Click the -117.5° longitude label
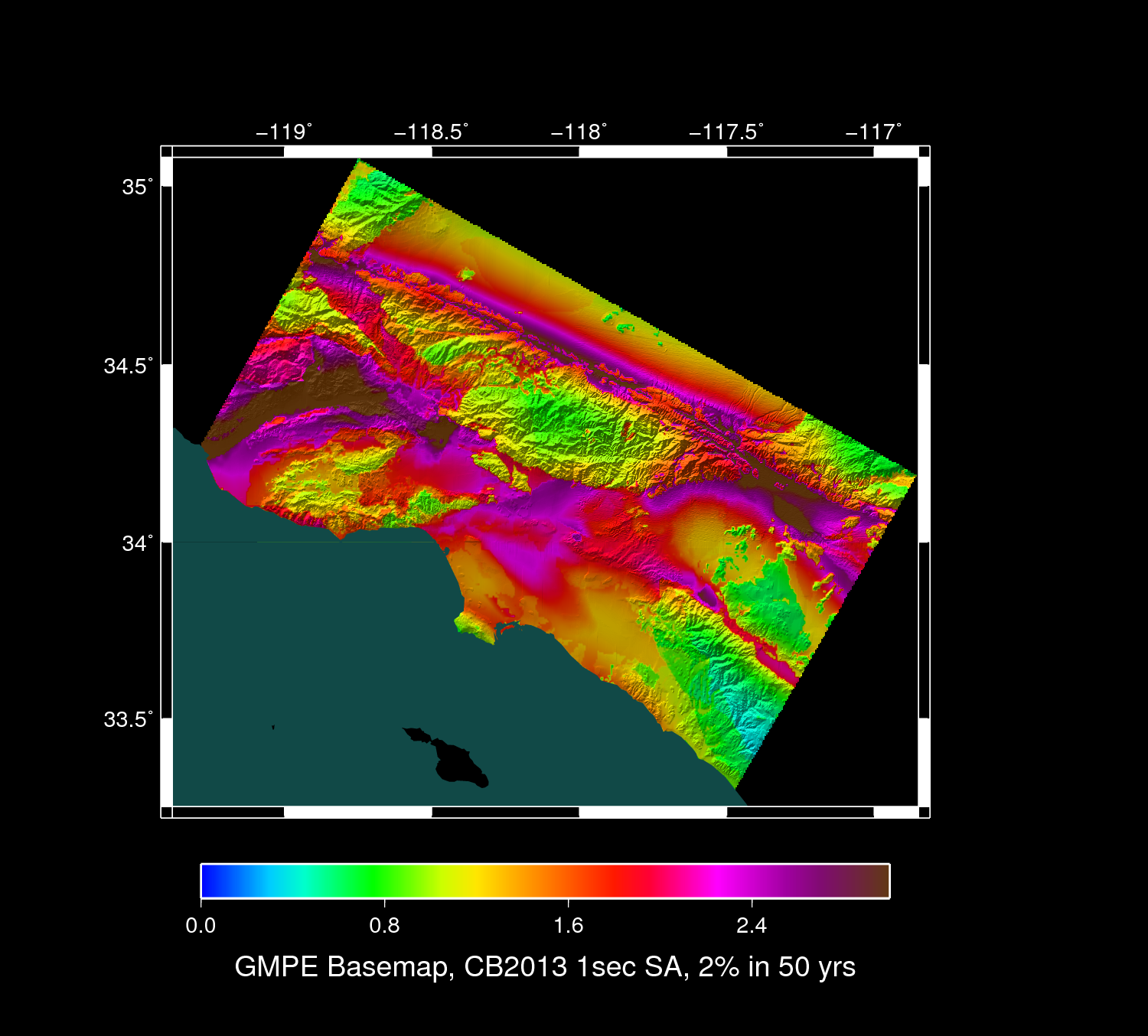The image size is (1148, 1036). click(x=726, y=132)
